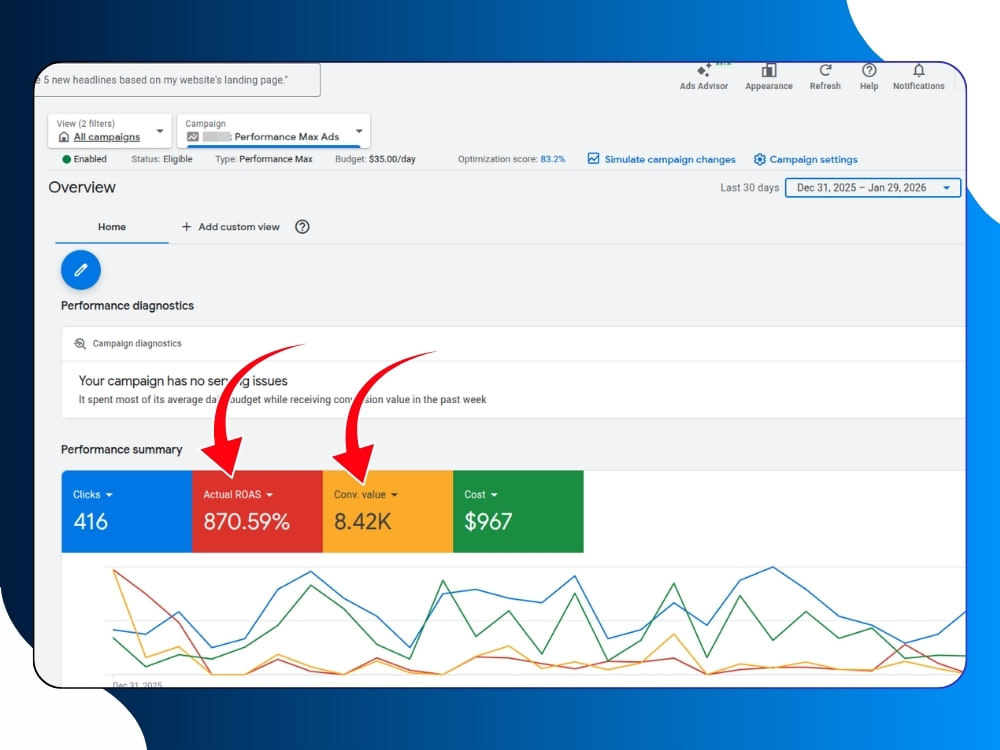Image resolution: width=1000 pixels, height=750 pixels.
Task: Click the 'Performance summary' heading
Action: (x=121, y=450)
